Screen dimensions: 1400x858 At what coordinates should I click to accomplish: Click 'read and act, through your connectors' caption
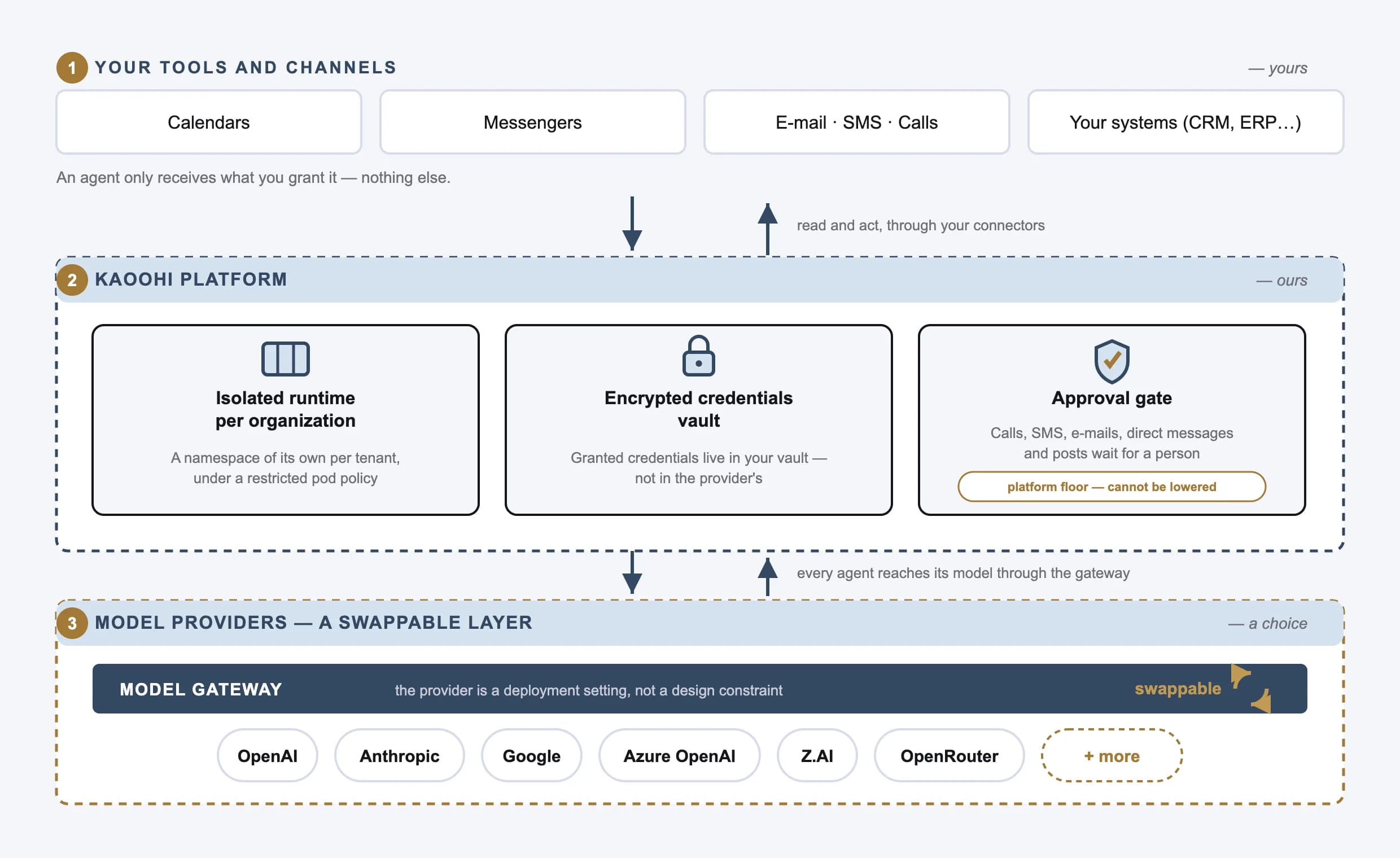point(921,225)
